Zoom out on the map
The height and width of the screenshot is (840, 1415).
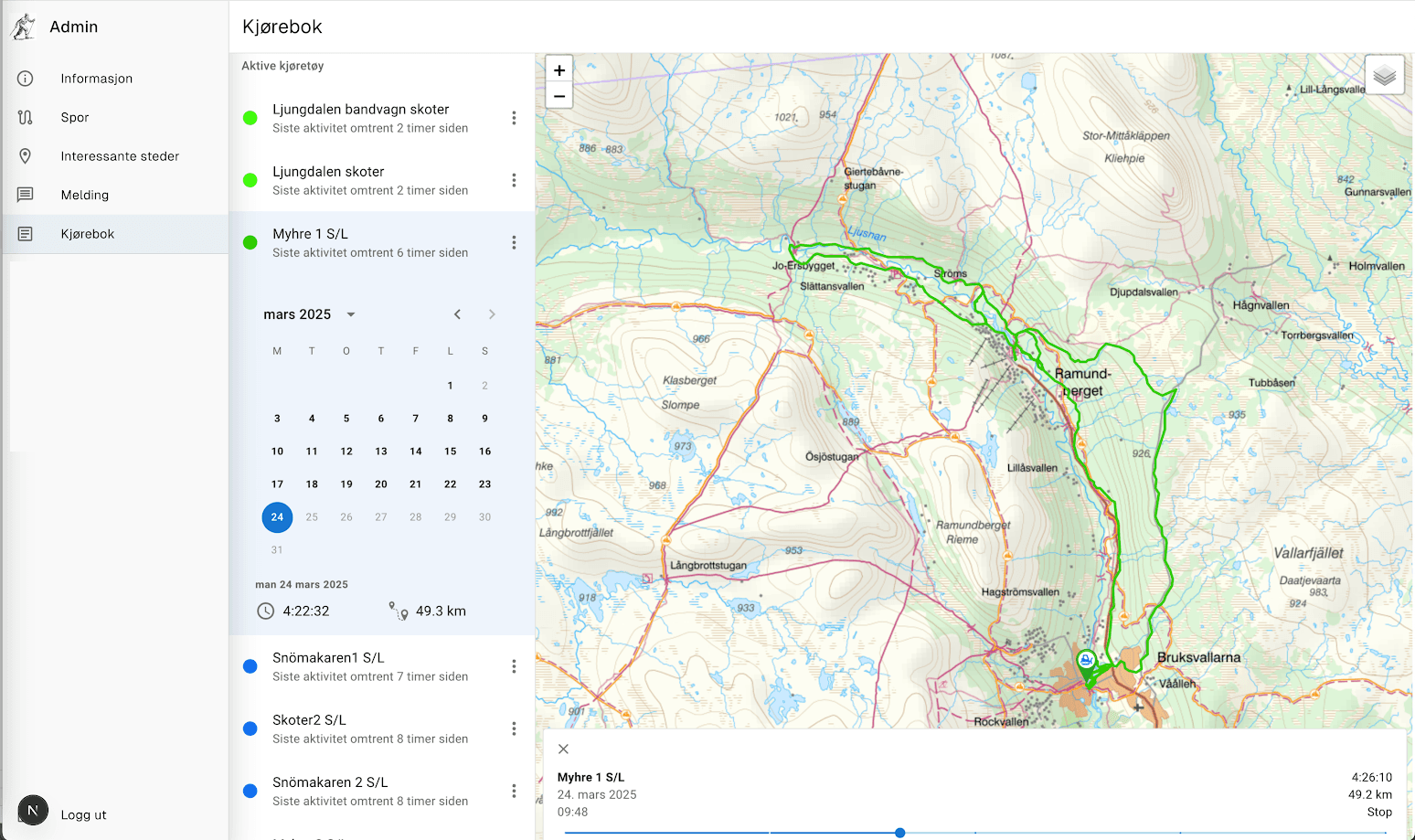point(559,96)
